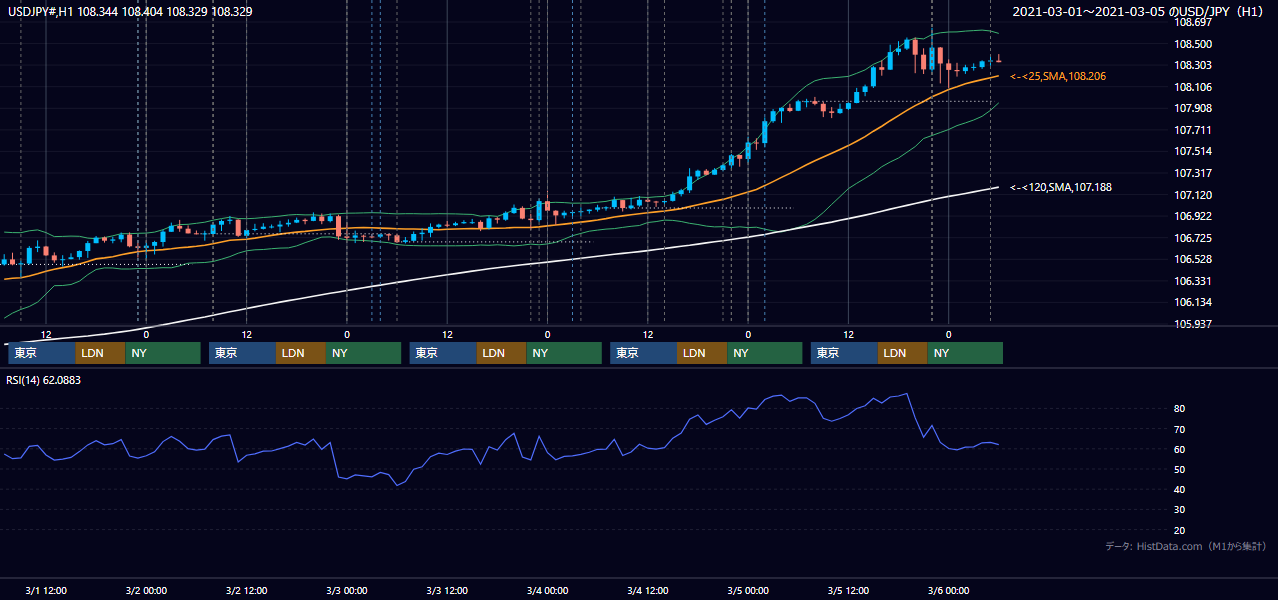Viewport: 1278px width, 600px height.
Task: Click the RSI 50 level label
Action: 1180,469
